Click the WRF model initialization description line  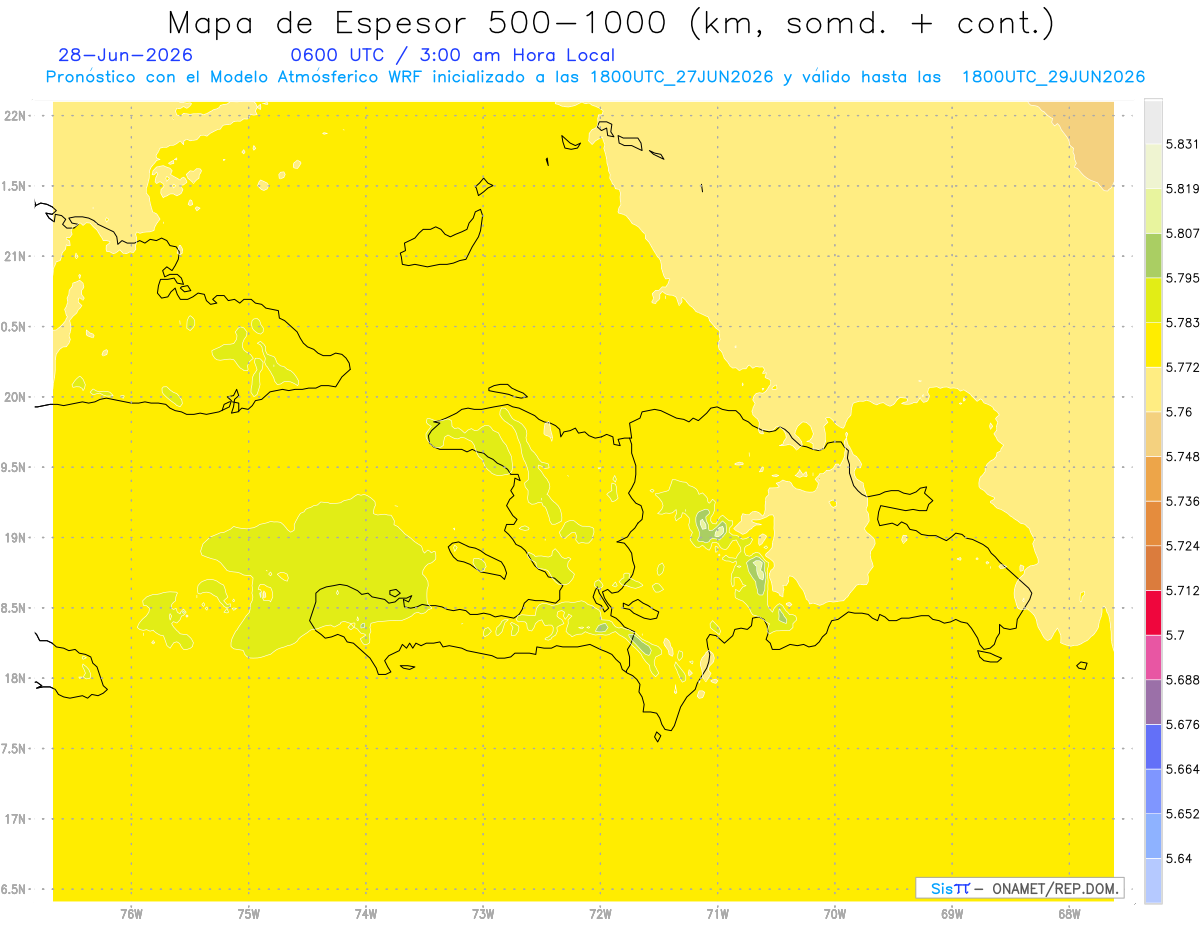tap(595, 77)
